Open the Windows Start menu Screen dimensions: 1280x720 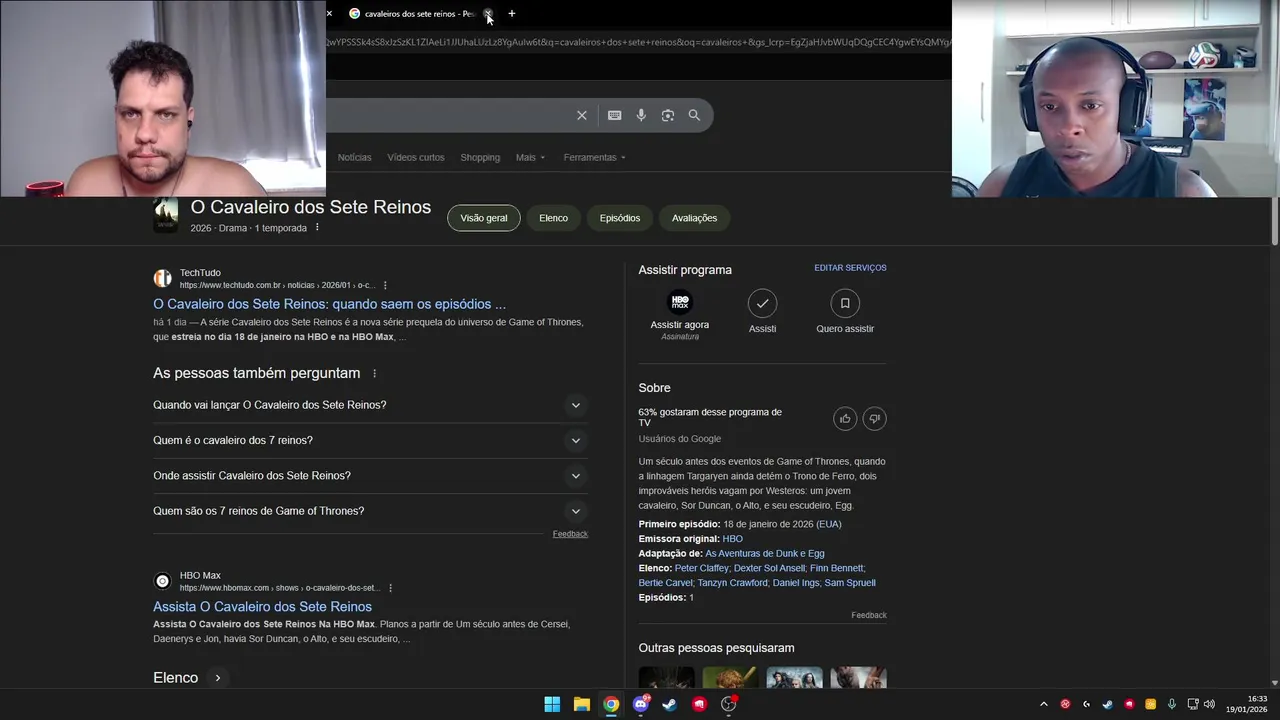point(552,704)
